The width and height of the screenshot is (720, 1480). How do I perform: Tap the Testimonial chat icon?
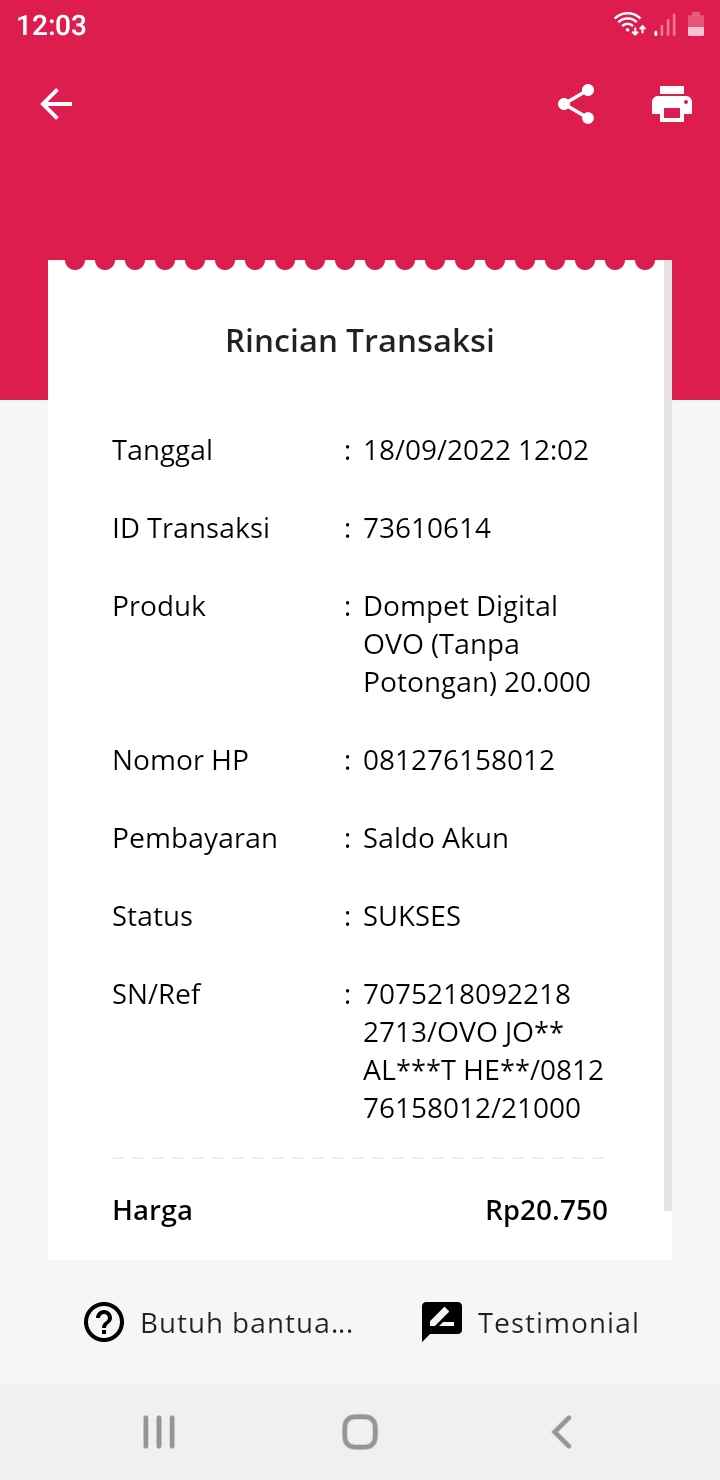(441, 1323)
